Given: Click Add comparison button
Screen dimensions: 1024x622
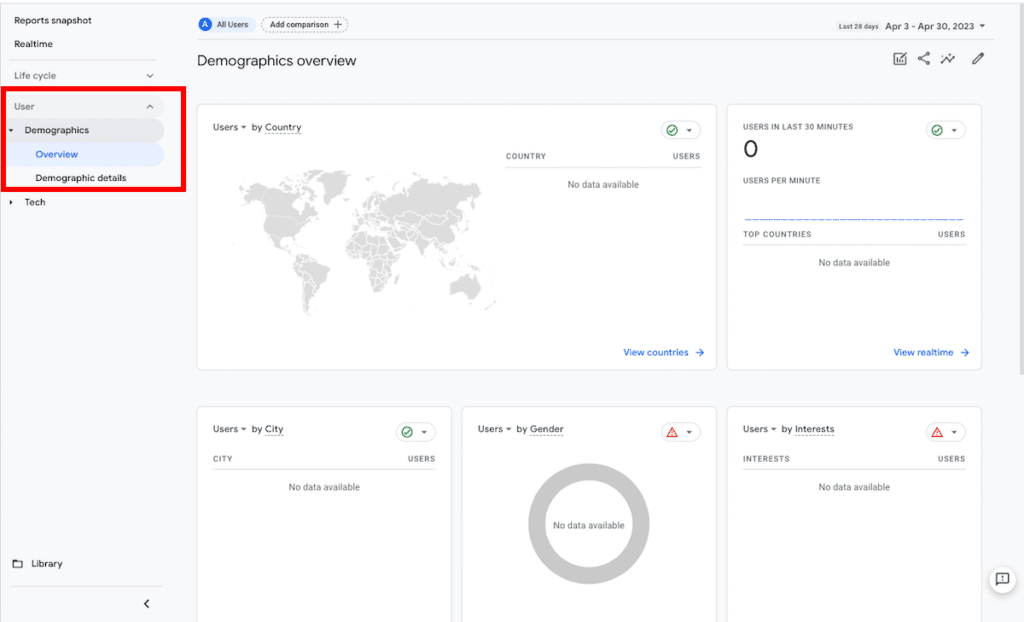Looking at the screenshot, I should tap(305, 25).
